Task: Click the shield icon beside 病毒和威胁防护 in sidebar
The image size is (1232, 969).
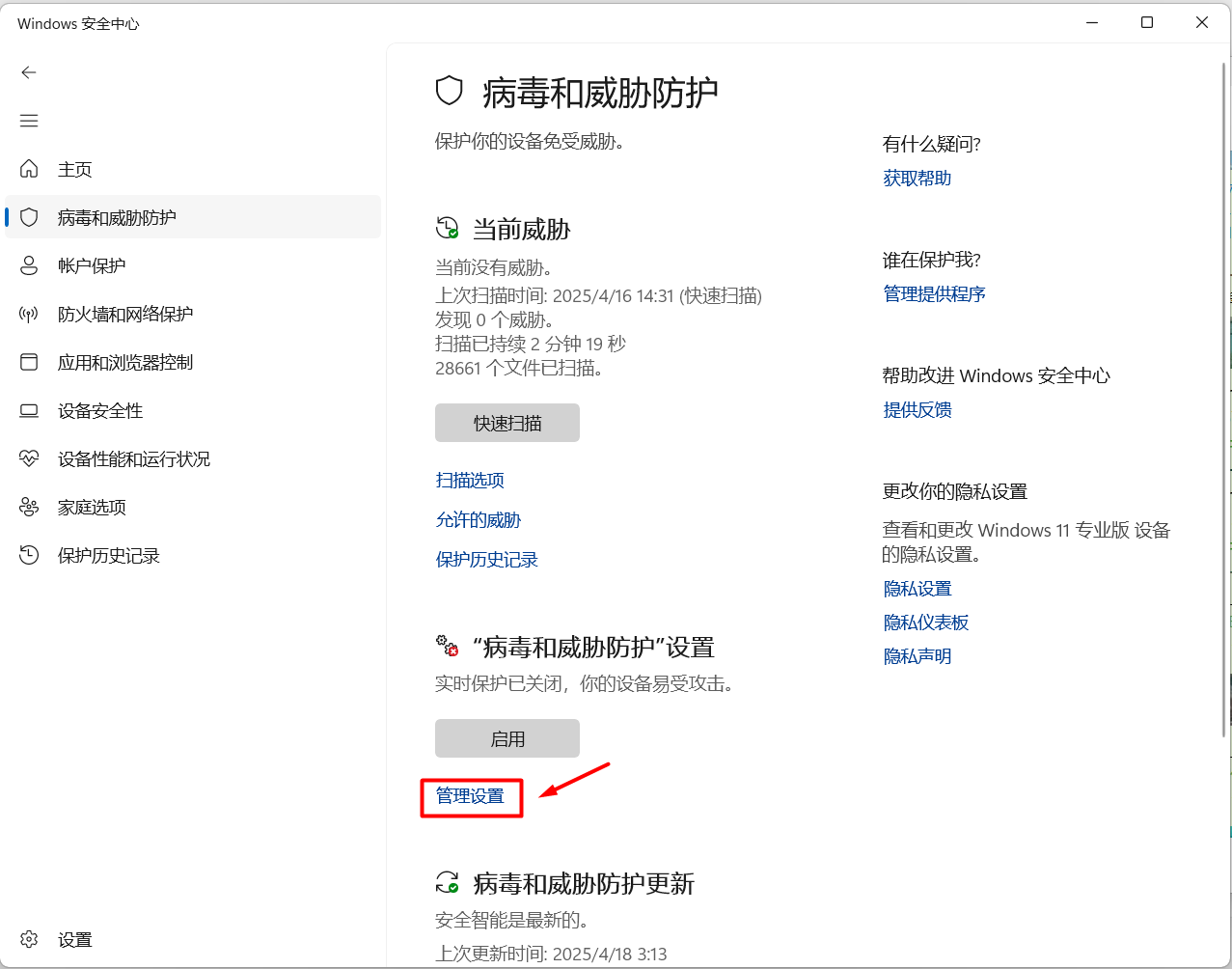Action: pyautogui.click(x=29, y=217)
